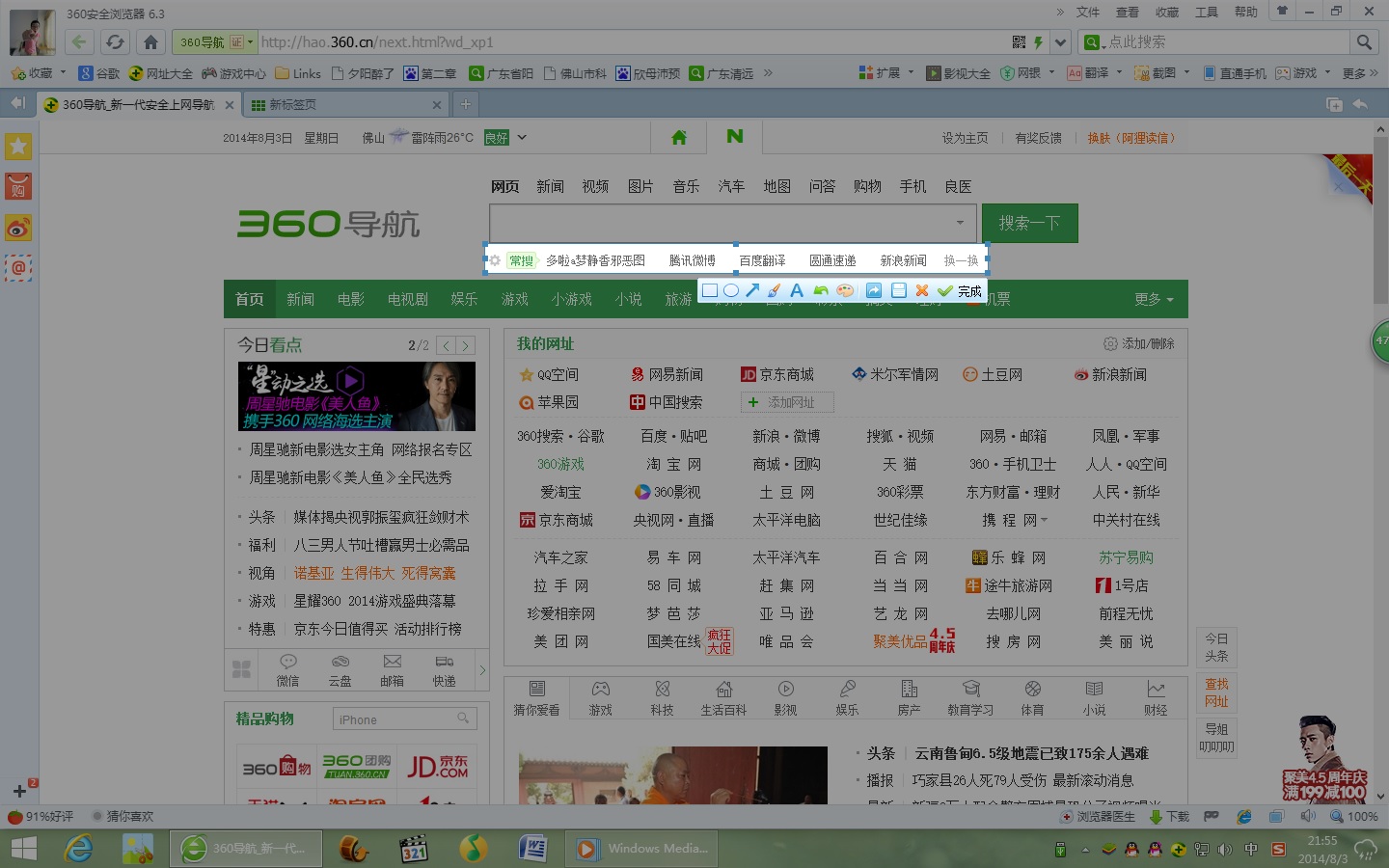Open the 帮助 menu
The image size is (1389, 868).
point(1246,13)
